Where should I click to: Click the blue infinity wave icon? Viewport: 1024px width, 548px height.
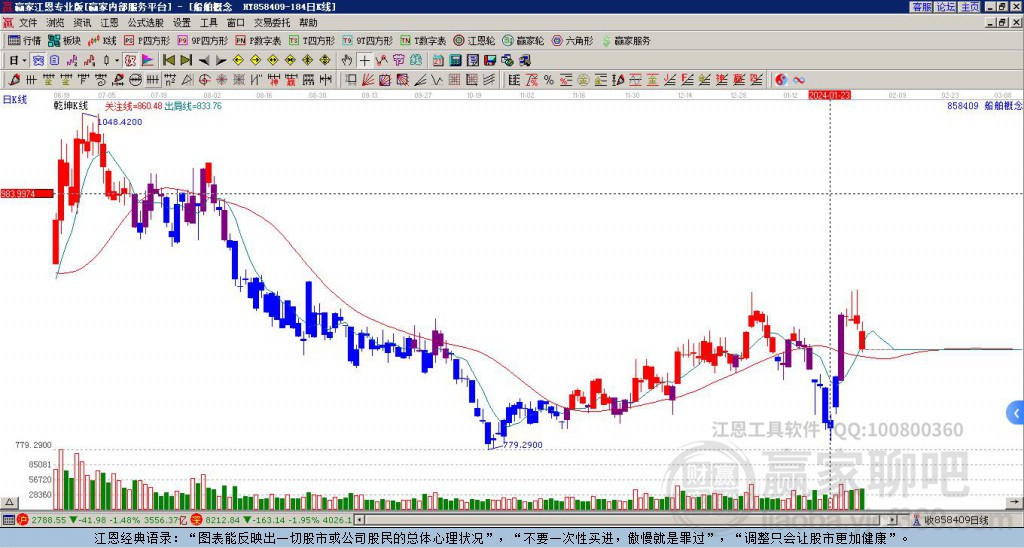799,80
